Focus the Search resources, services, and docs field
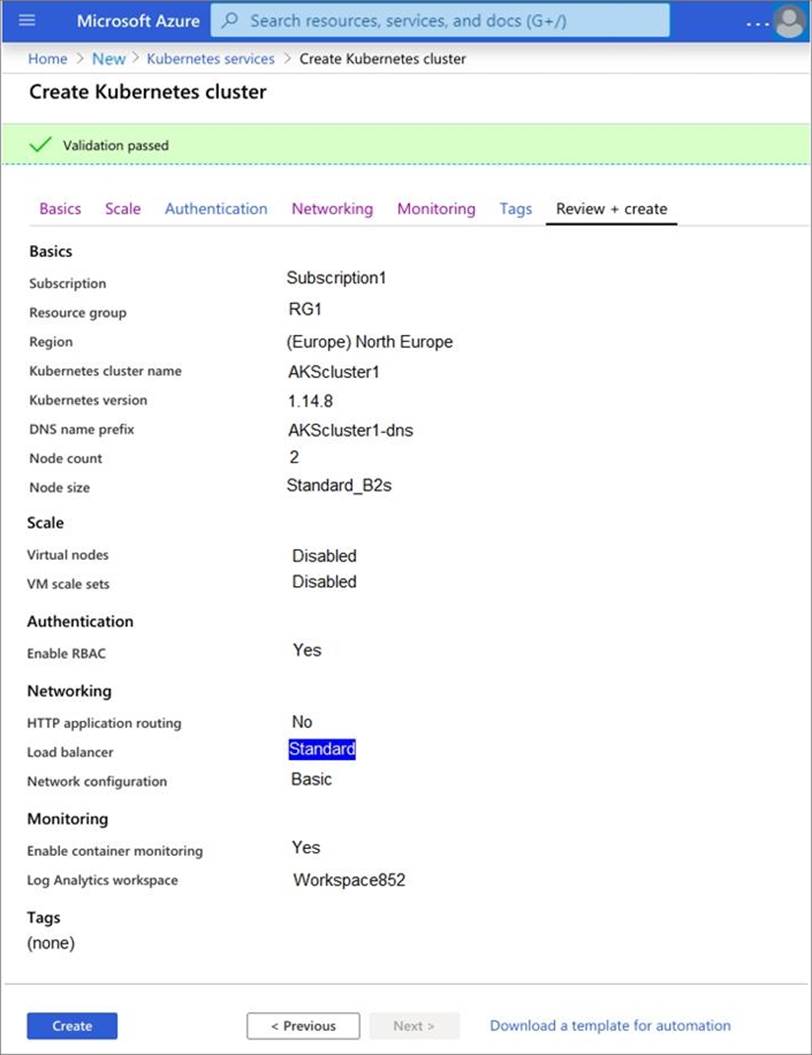812x1055 pixels. [x=450, y=20]
